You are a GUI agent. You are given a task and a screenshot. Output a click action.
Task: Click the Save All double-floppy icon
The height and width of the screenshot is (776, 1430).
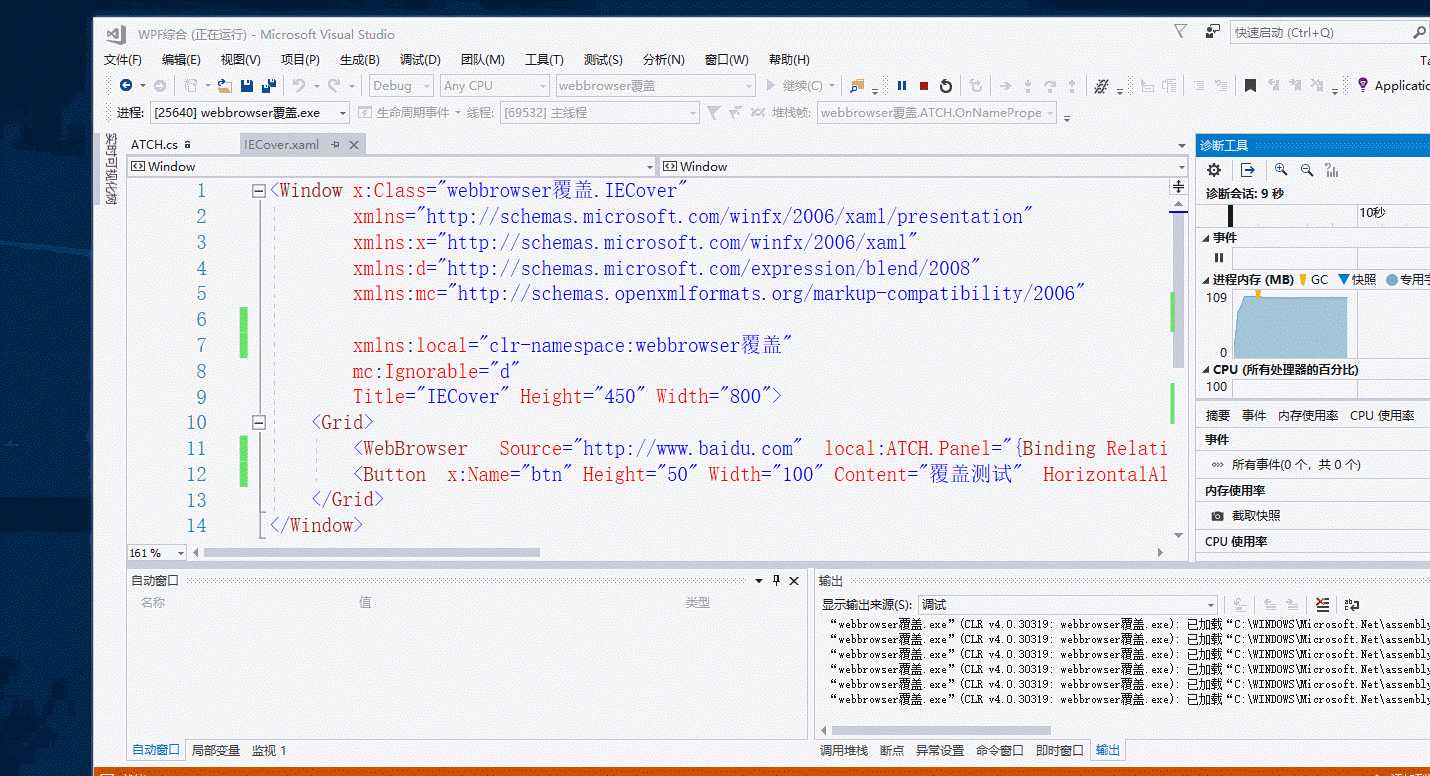pyautogui.click(x=268, y=86)
